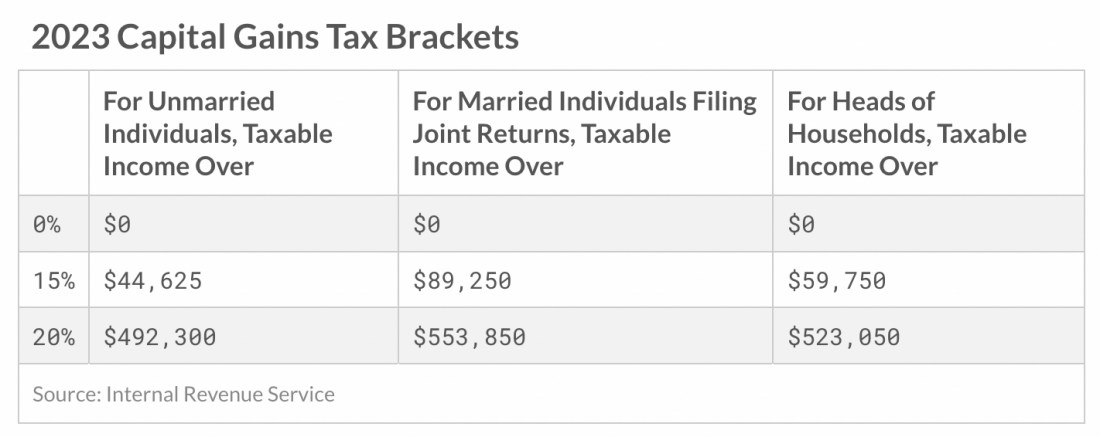
Task: Click the 20% rate row label
Action: click(x=54, y=337)
